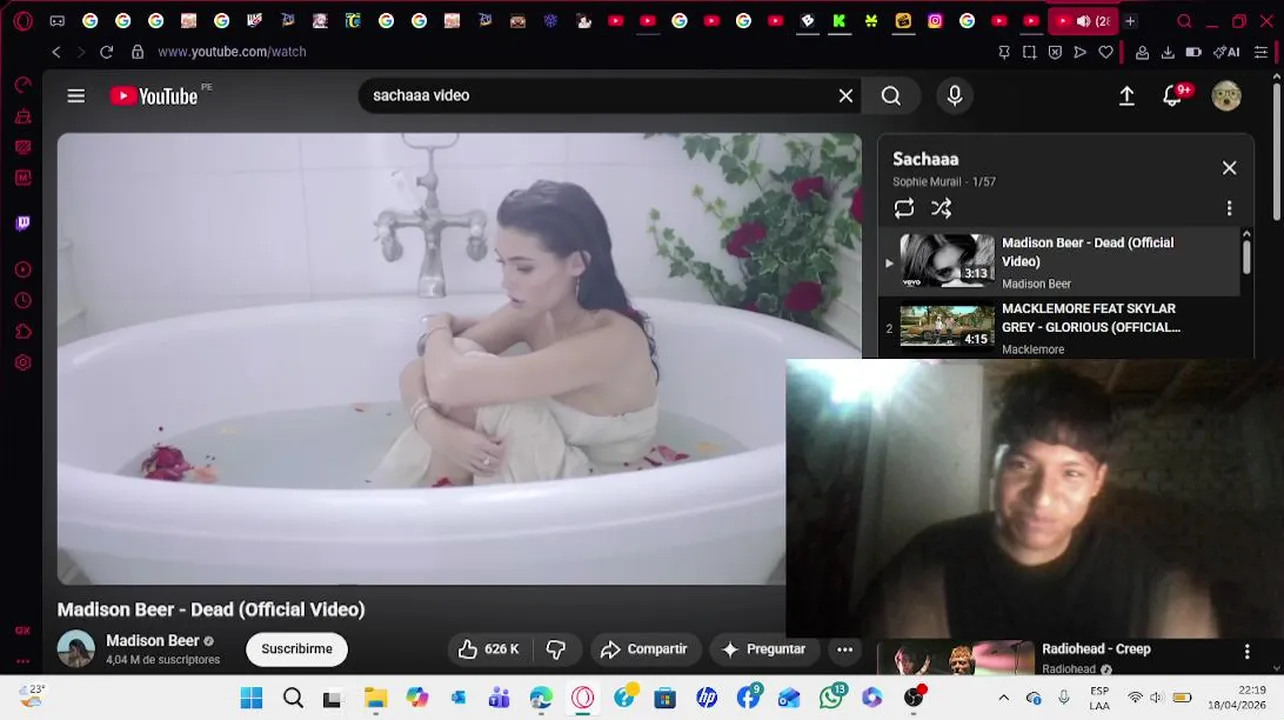Open the Opera AI assistant button
1284x720 pixels.
click(1226, 52)
